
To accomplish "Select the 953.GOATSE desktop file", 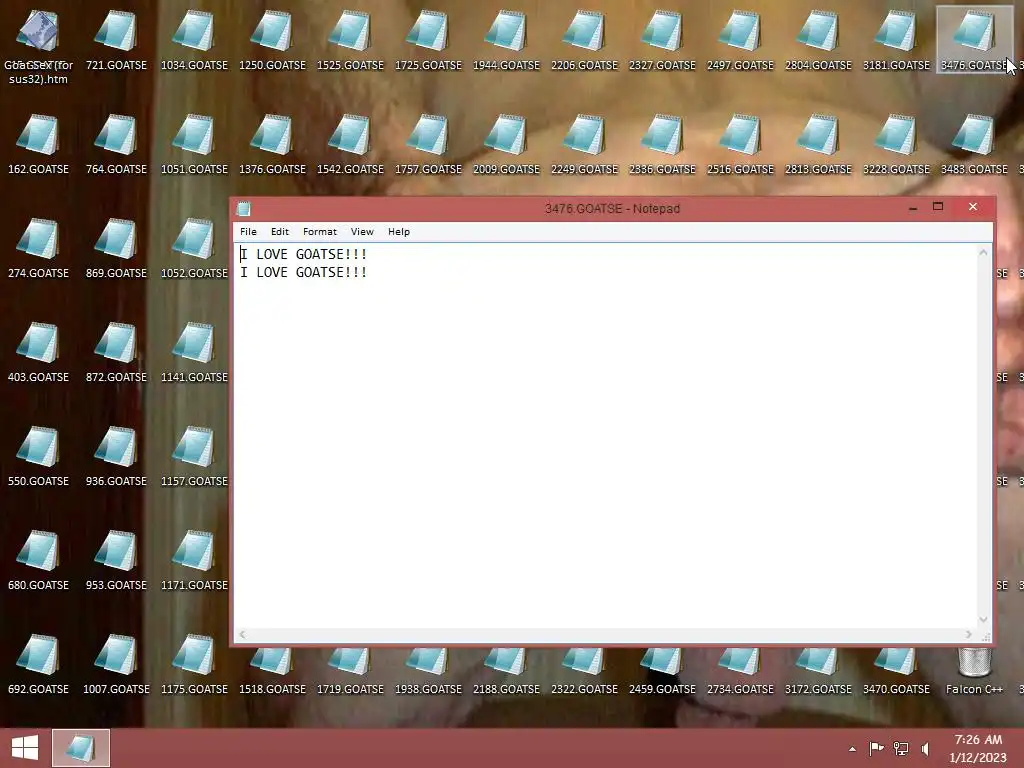I will (116, 560).
